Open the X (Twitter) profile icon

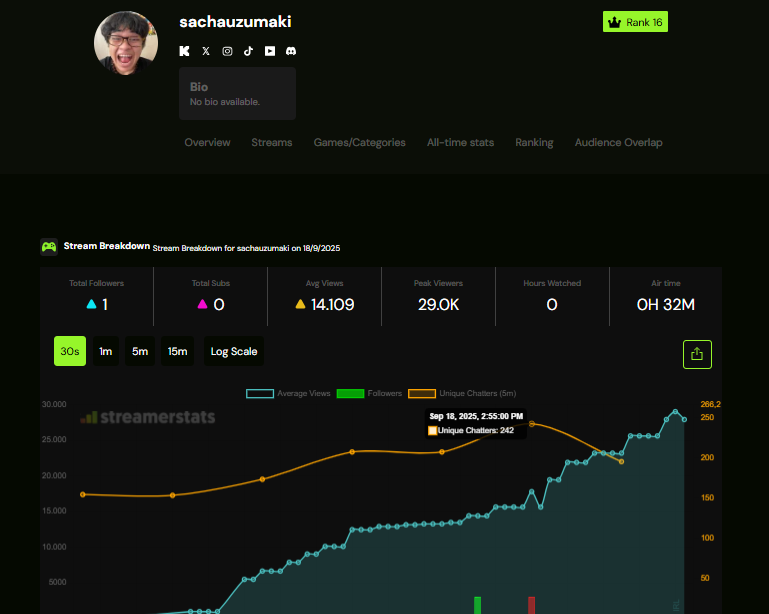(x=206, y=51)
